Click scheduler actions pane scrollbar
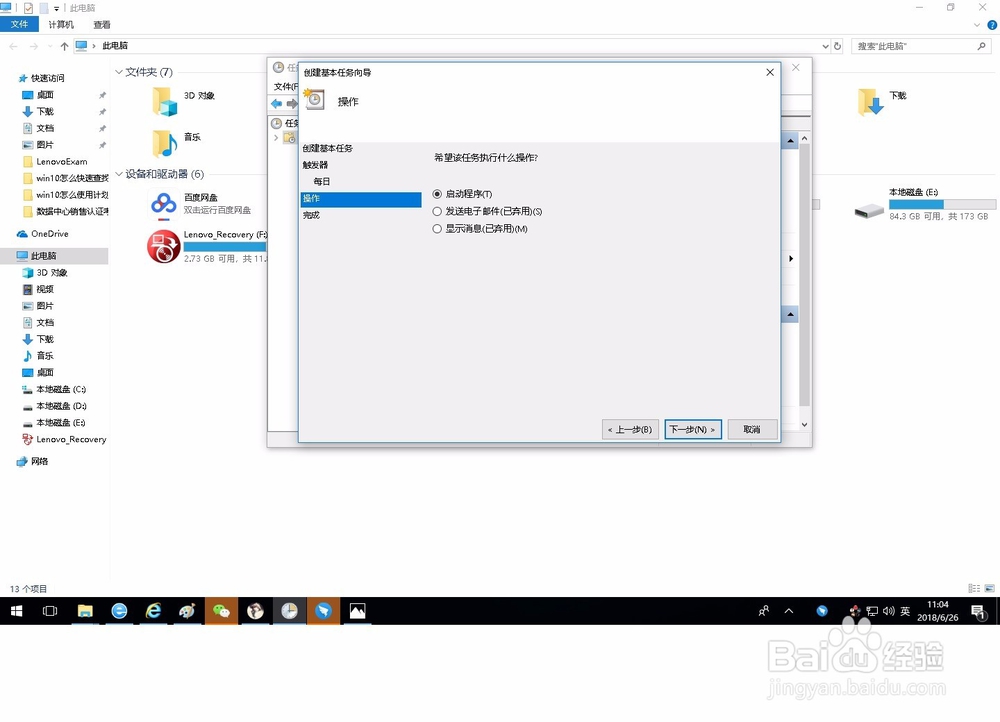 click(804, 274)
